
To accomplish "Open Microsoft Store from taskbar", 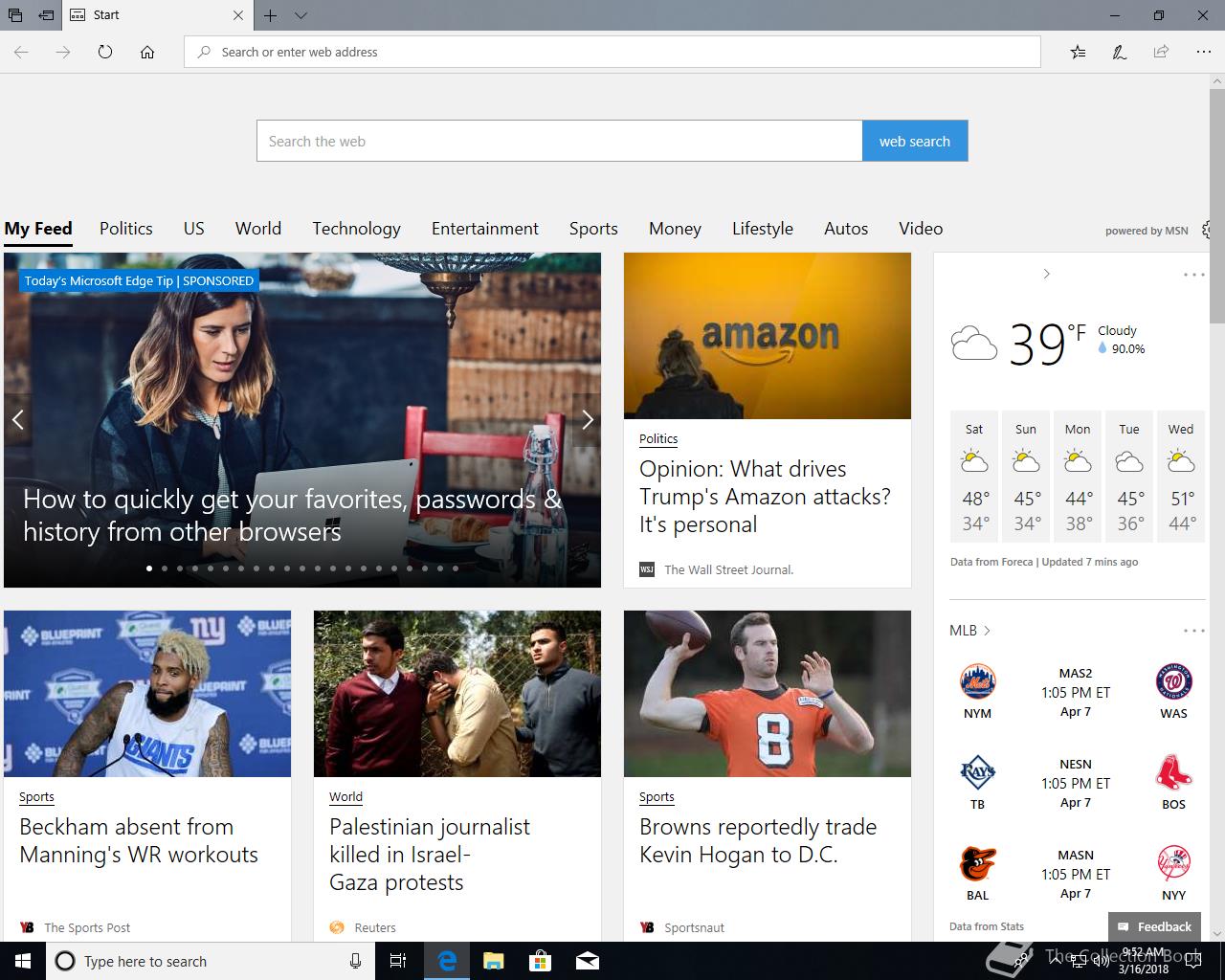I will [540, 961].
